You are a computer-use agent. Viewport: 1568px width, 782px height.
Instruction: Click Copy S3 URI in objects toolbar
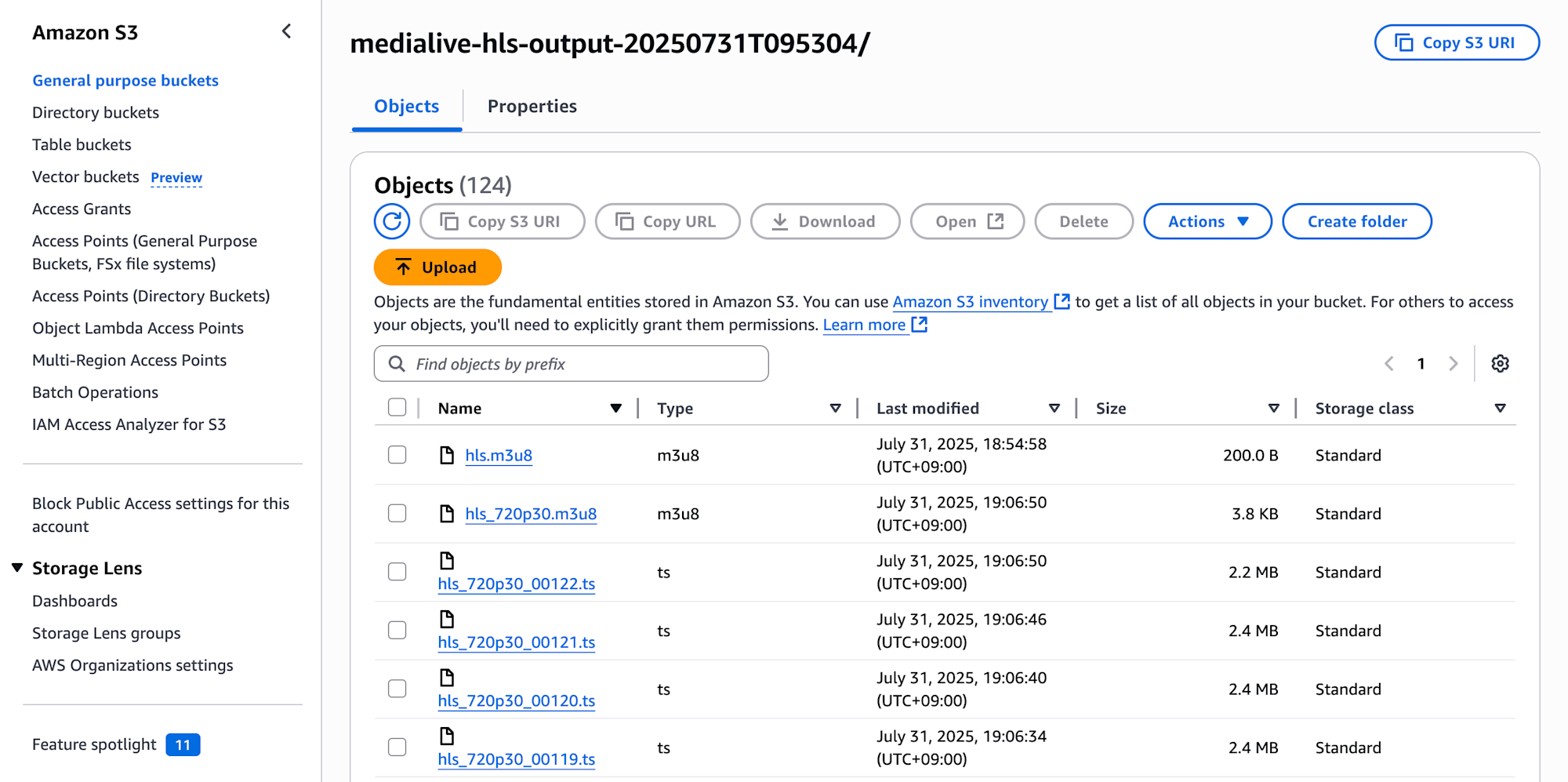[503, 221]
